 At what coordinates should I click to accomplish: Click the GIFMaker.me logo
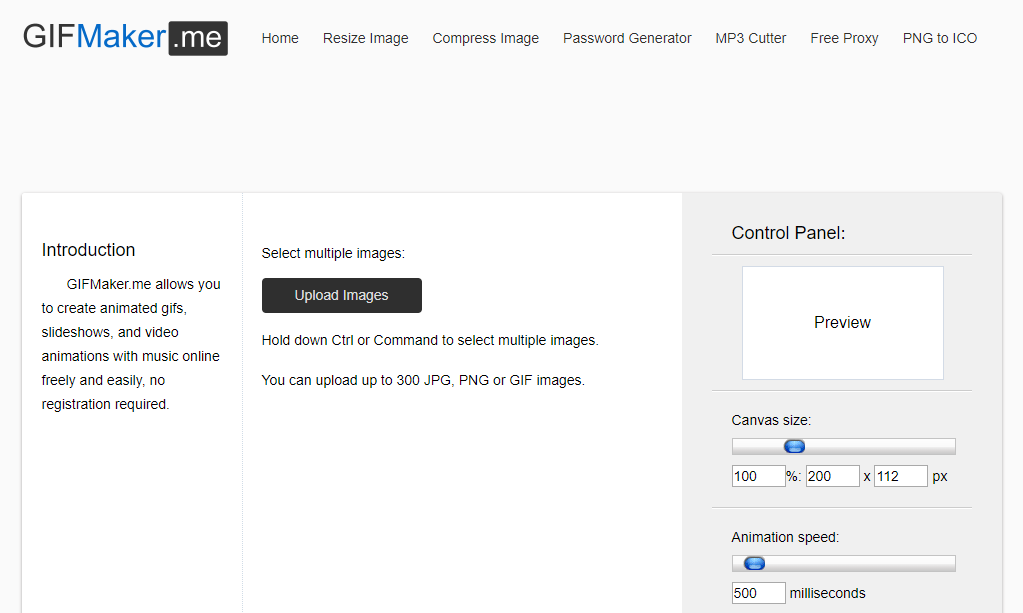tap(125, 37)
